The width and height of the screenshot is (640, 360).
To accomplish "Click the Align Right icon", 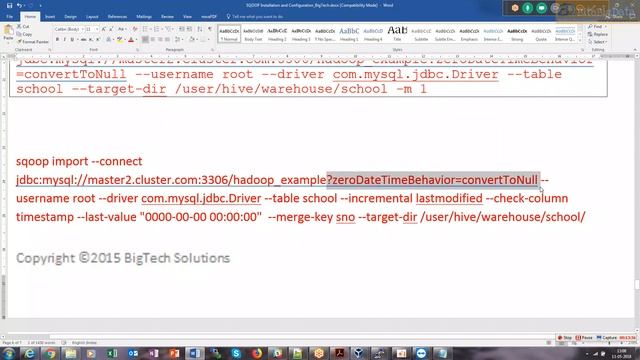I will [160, 40].
